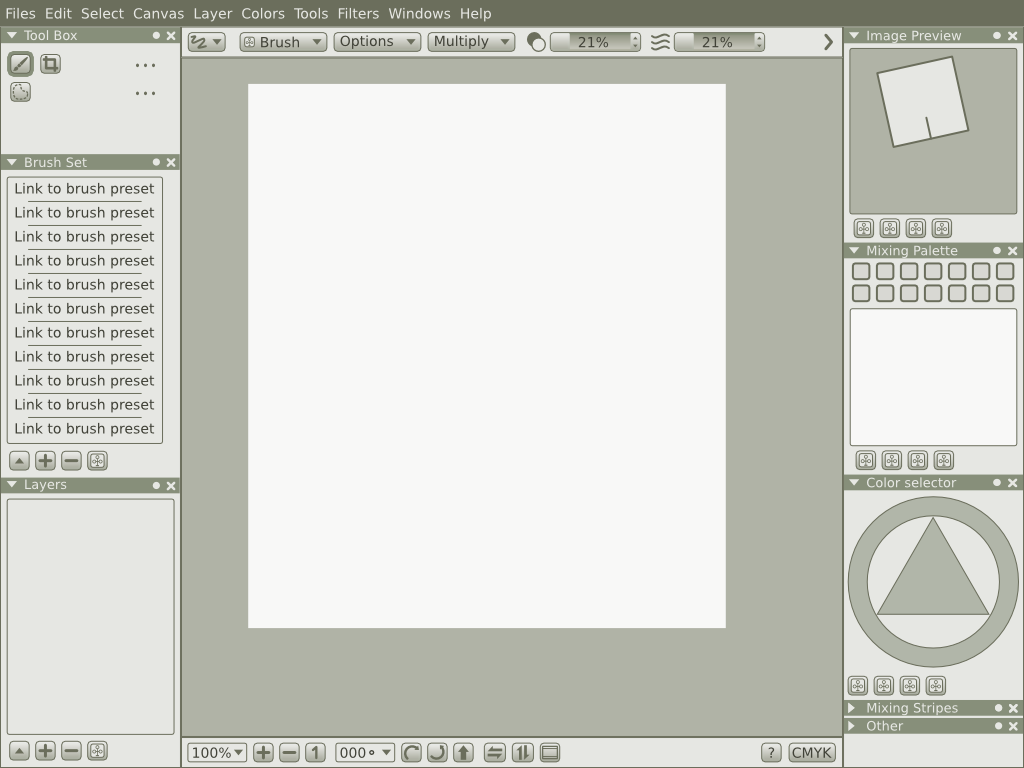
Task: Click the horizontal mirror swap arrows icon
Action: tap(494, 753)
